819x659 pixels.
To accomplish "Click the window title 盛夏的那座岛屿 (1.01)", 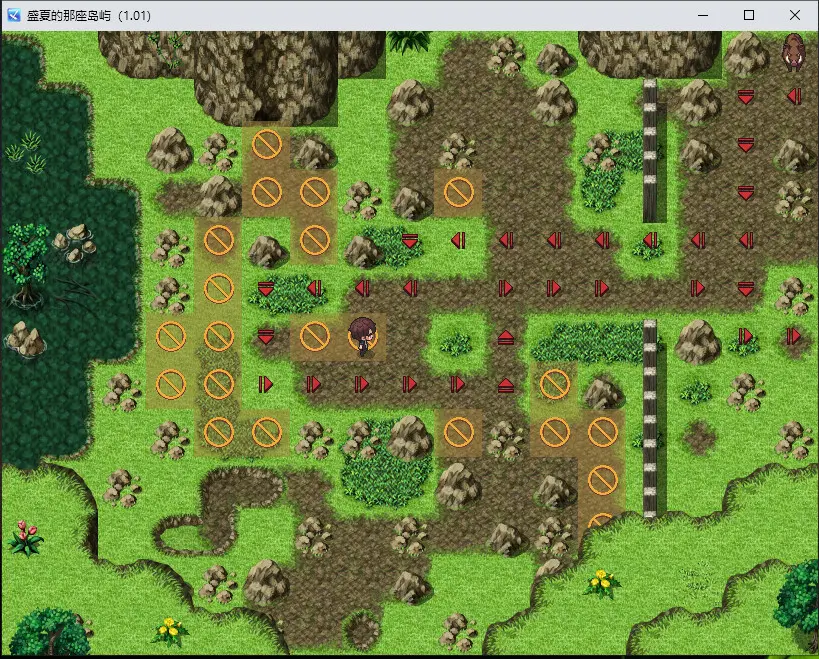I will (x=89, y=16).
